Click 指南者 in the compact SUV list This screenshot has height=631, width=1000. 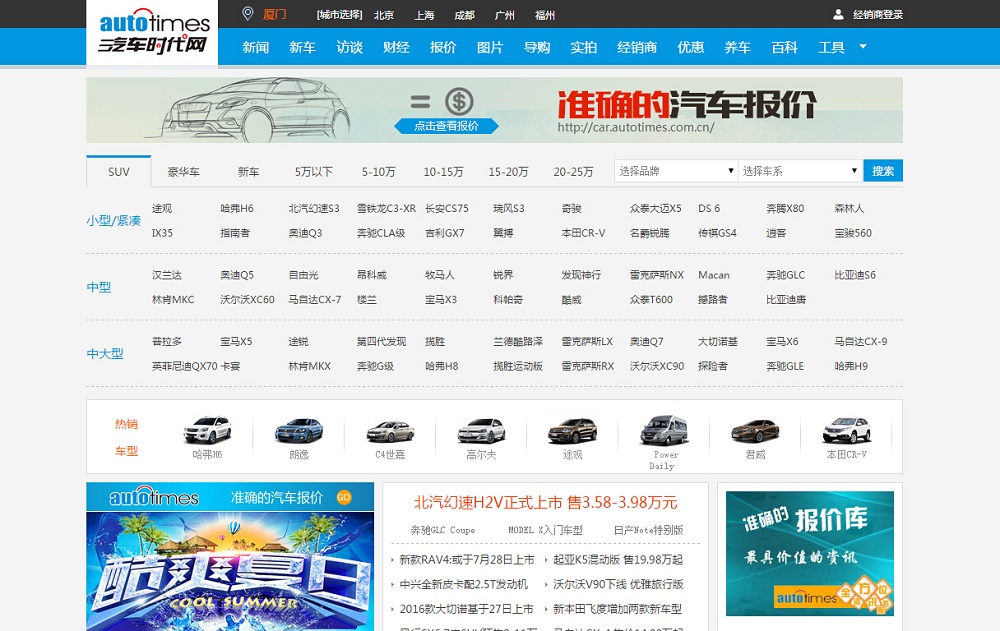(235, 233)
